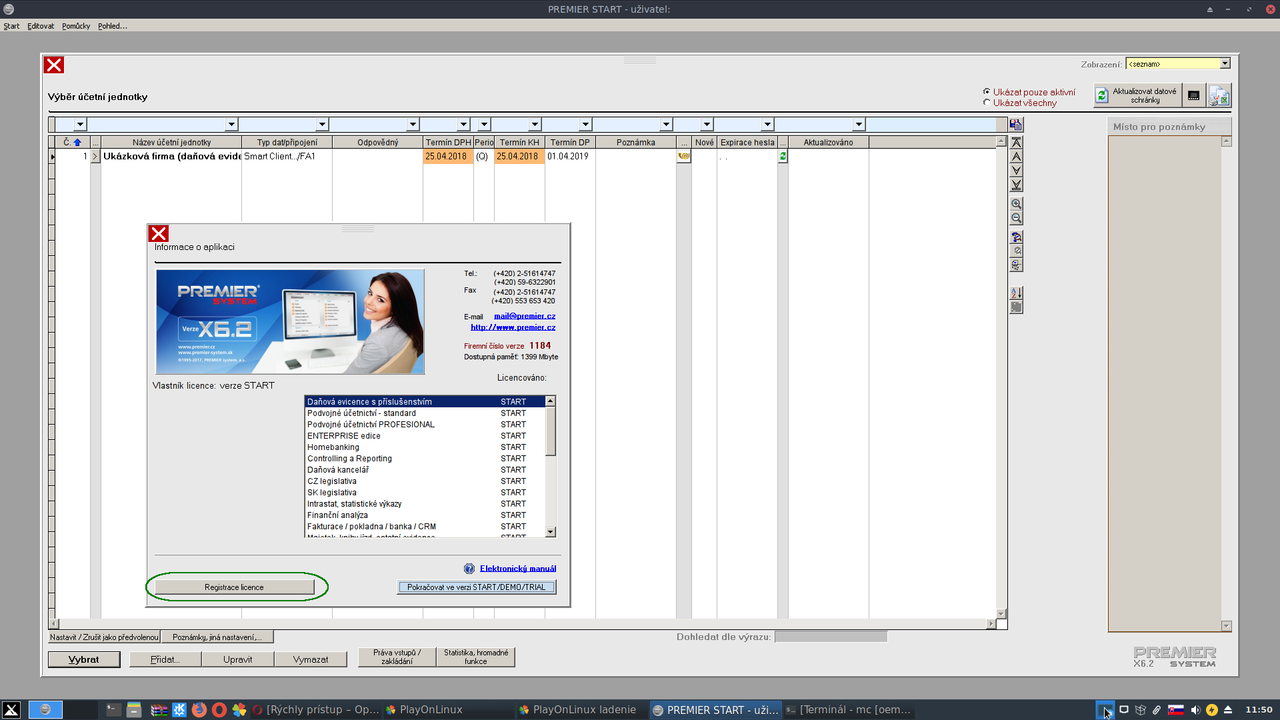Click the black screen icon button
This screenshot has width=1280, height=720.
click(x=1193, y=95)
